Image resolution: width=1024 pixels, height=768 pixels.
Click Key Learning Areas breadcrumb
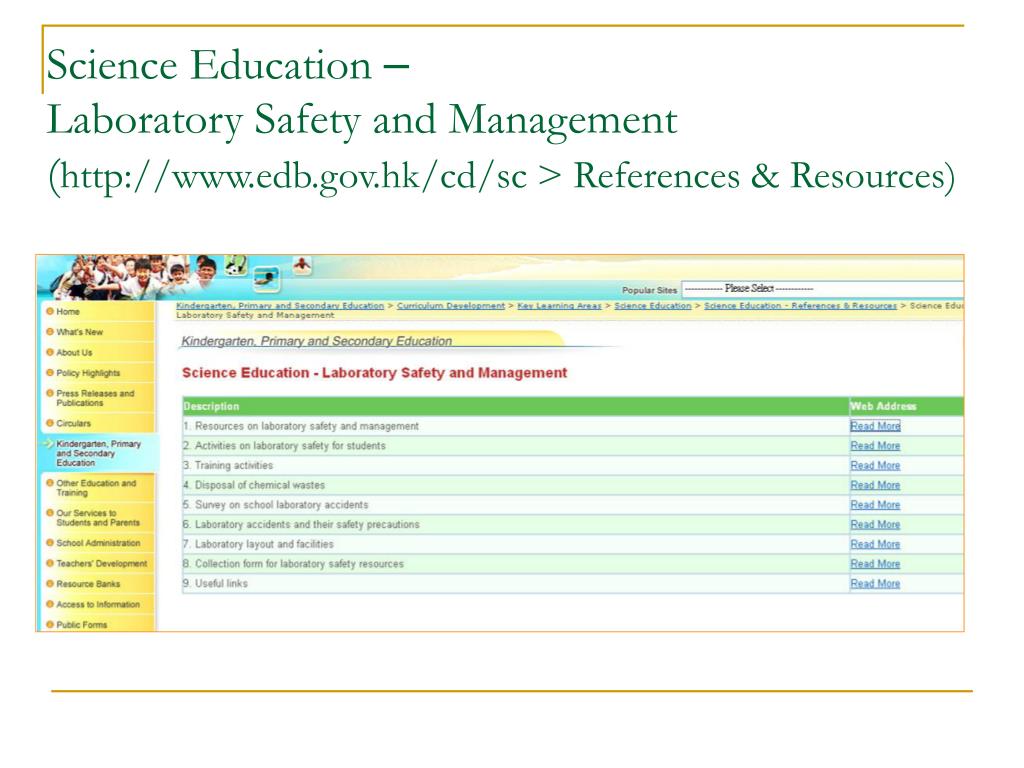559,306
